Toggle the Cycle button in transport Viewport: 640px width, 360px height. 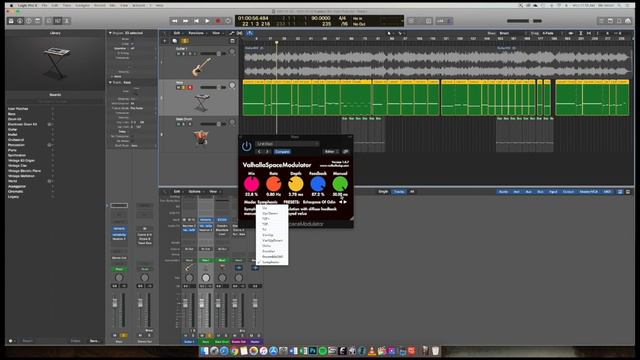tap(229, 21)
